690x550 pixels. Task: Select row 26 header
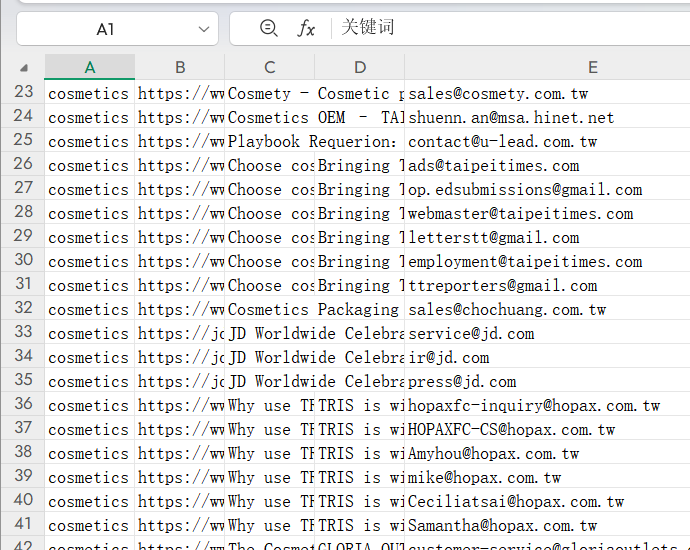[x=23, y=164]
